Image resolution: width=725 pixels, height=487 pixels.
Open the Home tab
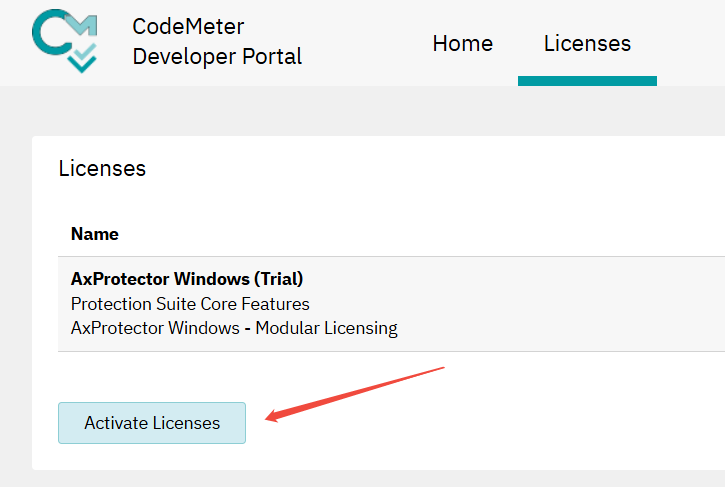pyautogui.click(x=462, y=44)
